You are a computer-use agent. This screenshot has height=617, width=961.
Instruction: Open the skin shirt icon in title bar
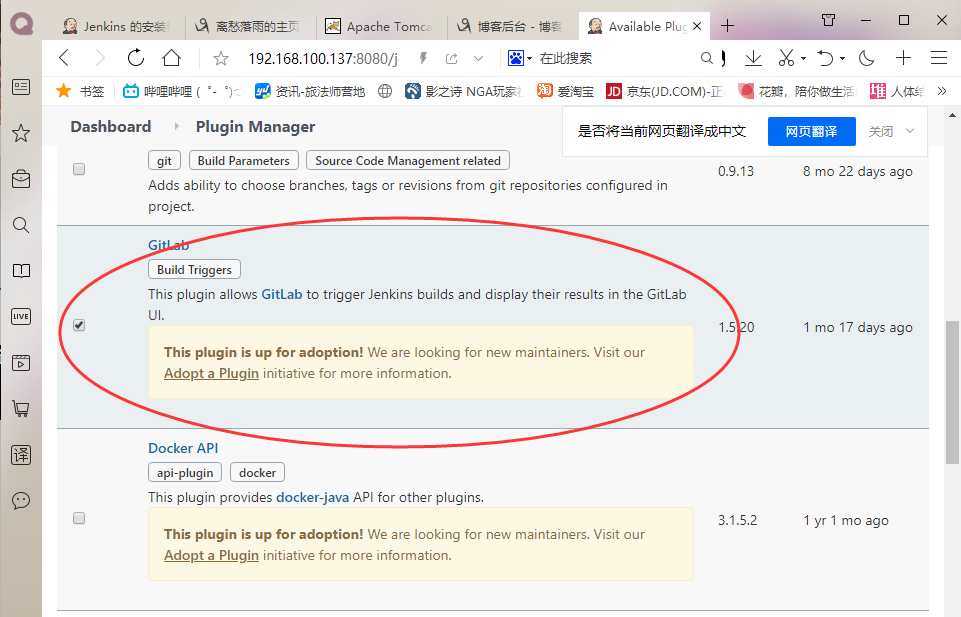point(829,20)
